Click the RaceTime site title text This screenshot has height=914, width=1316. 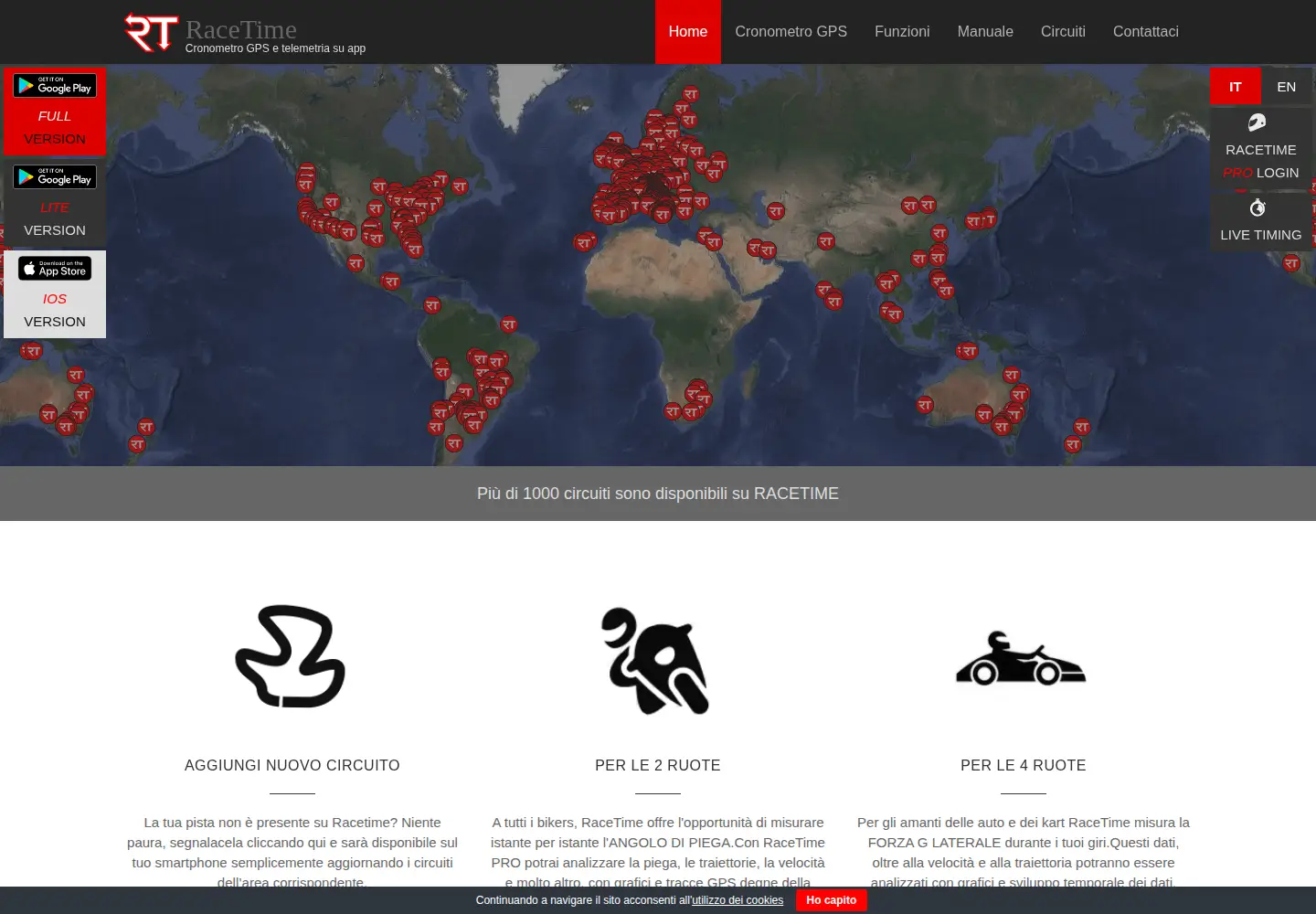click(241, 29)
